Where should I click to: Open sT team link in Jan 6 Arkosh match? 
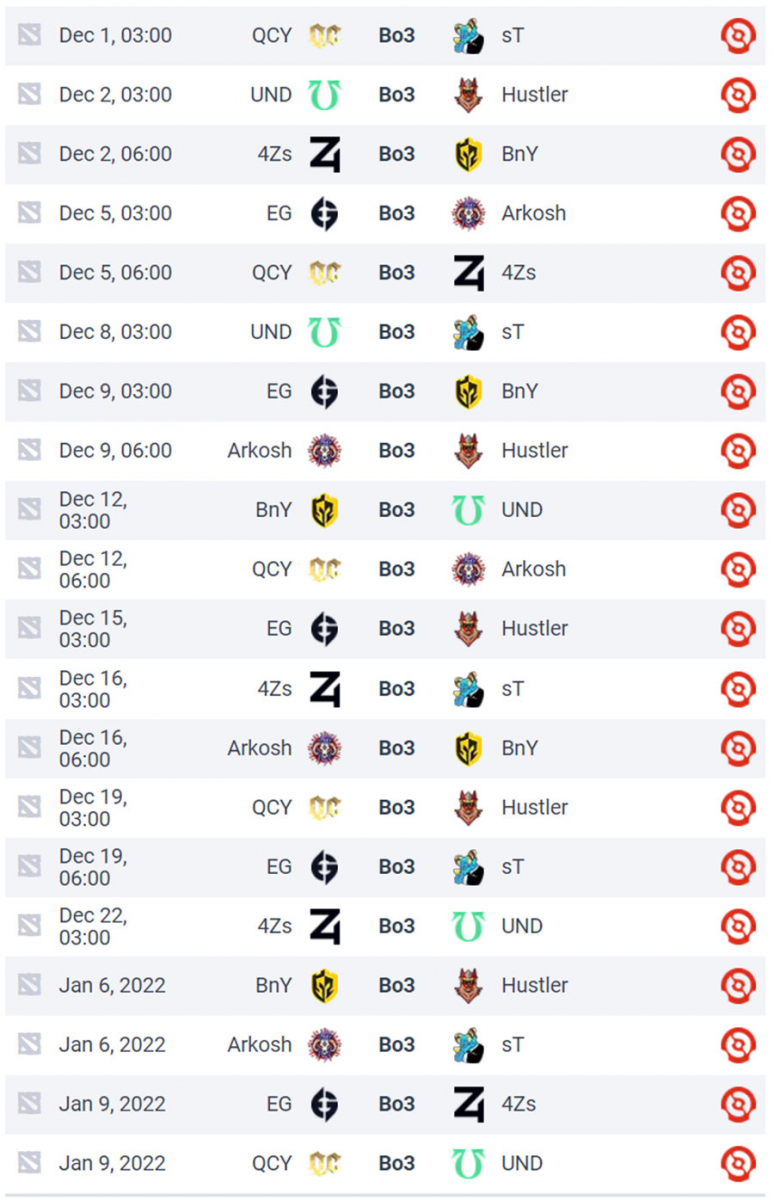pyautogui.click(x=513, y=1045)
